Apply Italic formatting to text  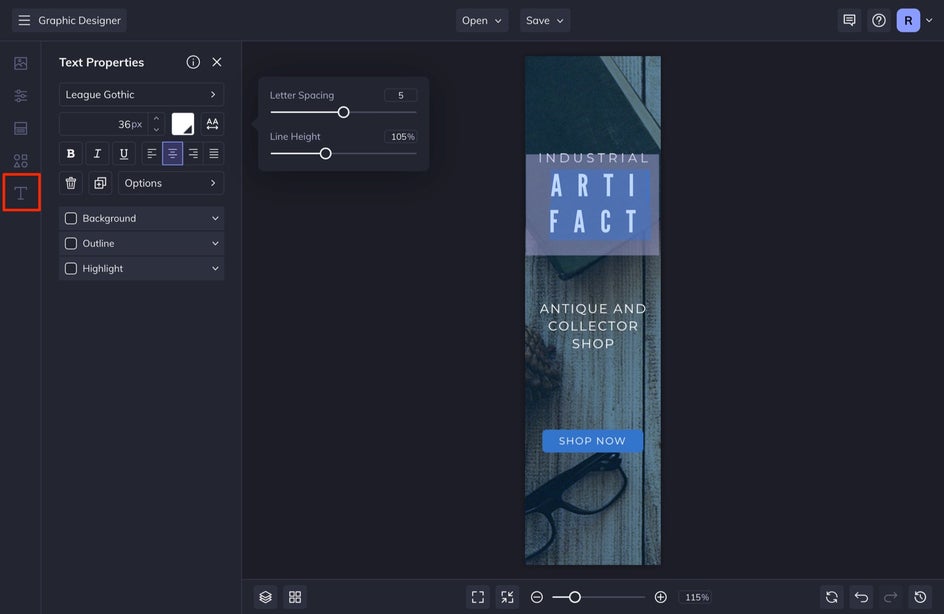click(97, 153)
